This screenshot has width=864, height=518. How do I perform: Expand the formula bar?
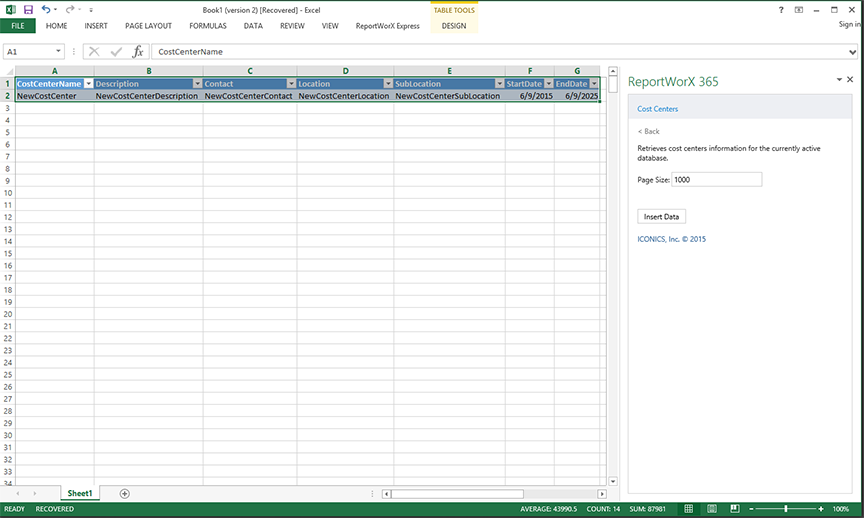854,51
